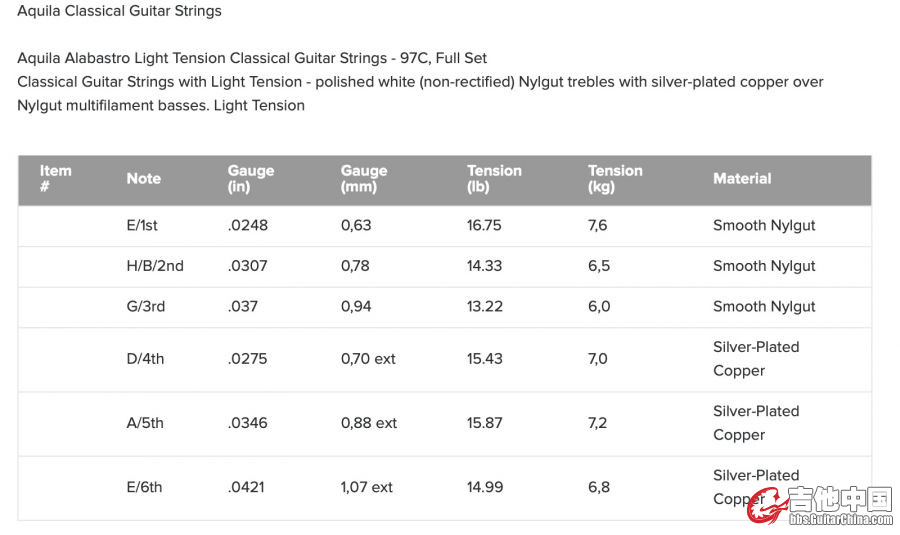
Task: Click the Gauge (in) column header
Action: click(250, 179)
